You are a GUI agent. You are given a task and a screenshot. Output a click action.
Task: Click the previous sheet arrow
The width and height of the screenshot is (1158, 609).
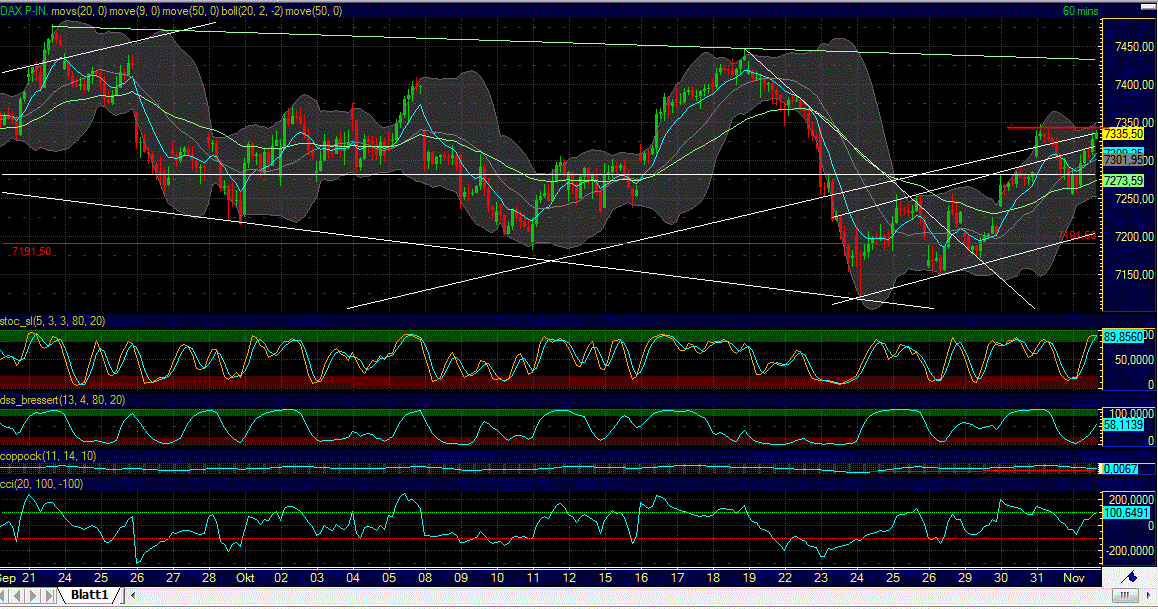pos(17,594)
